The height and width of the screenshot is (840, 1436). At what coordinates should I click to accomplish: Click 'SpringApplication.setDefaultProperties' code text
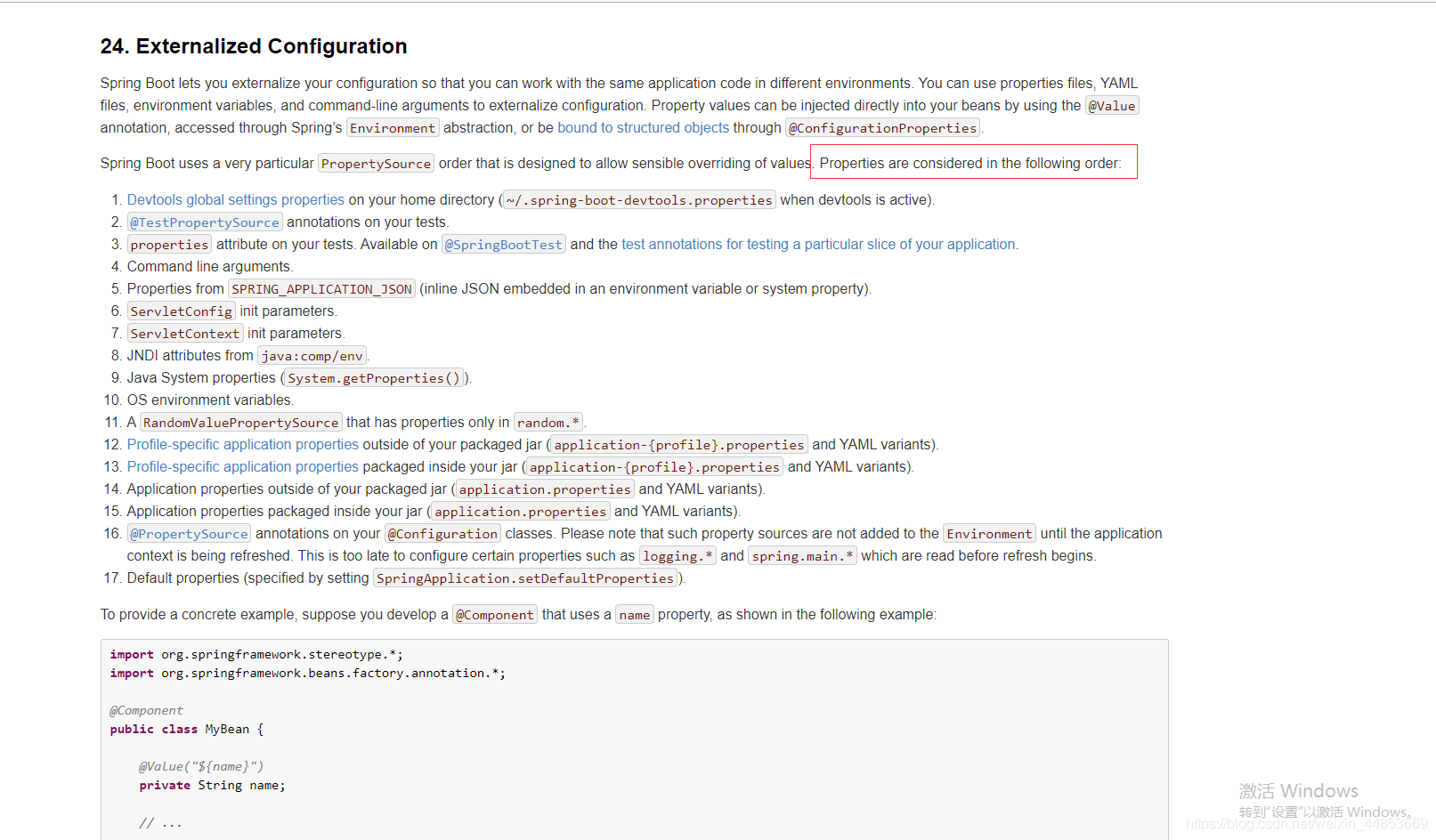coord(525,578)
